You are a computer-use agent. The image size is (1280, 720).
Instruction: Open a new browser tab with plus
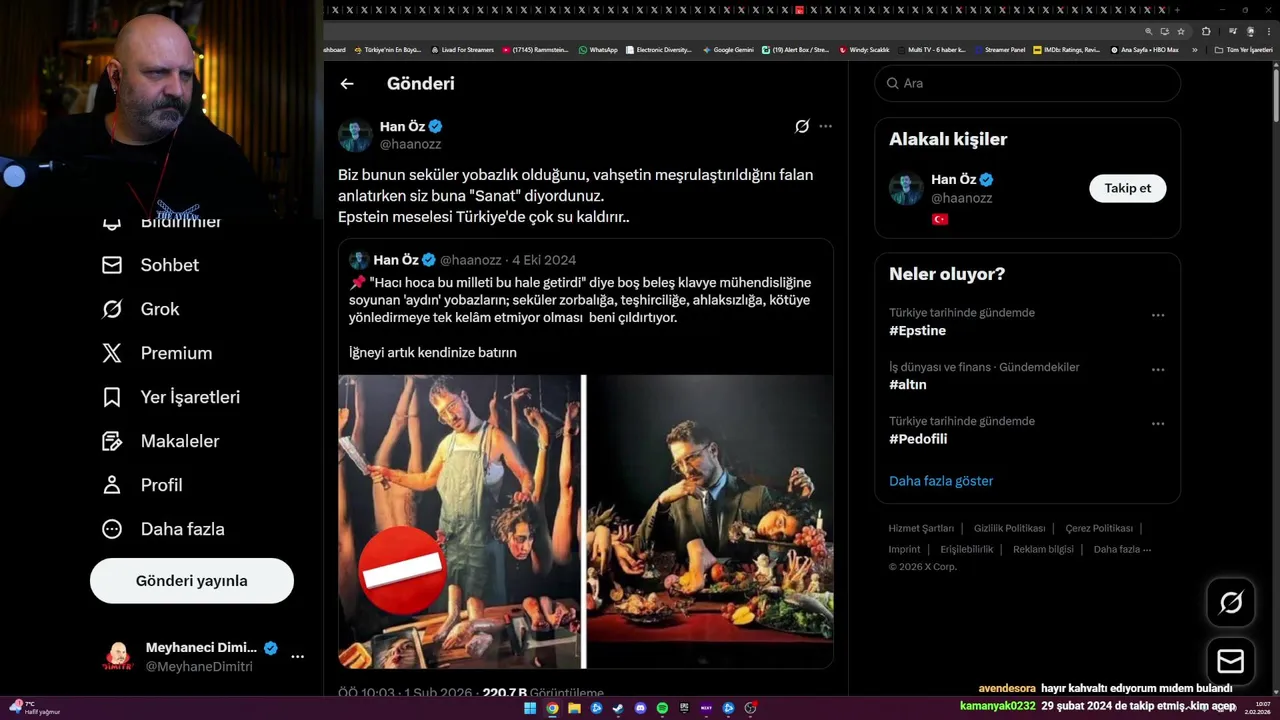[x=1177, y=10]
